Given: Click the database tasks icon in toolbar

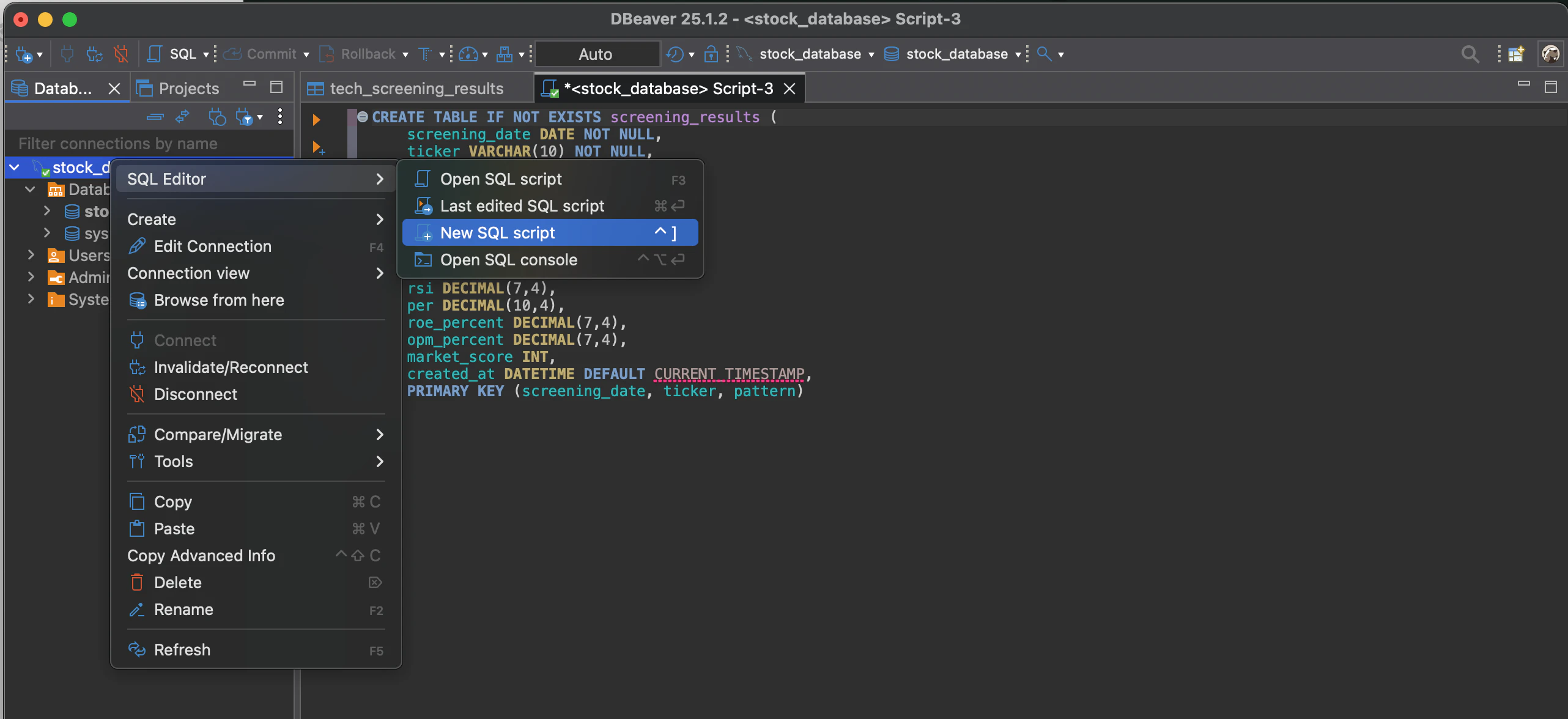Looking at the screenshot, I should (x=505, y=54).
